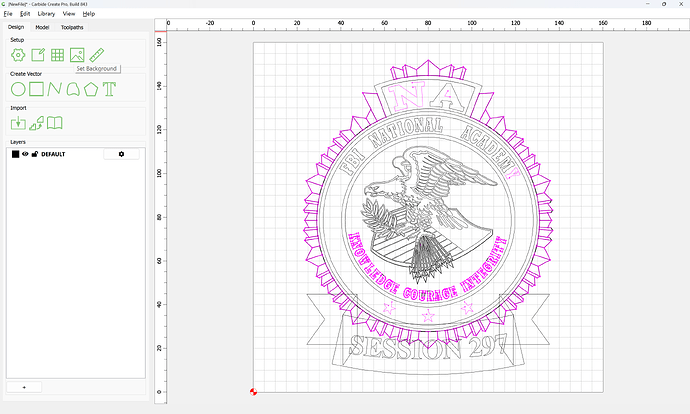
Task: Select the Circle vector tool
Action: [18, 89]
